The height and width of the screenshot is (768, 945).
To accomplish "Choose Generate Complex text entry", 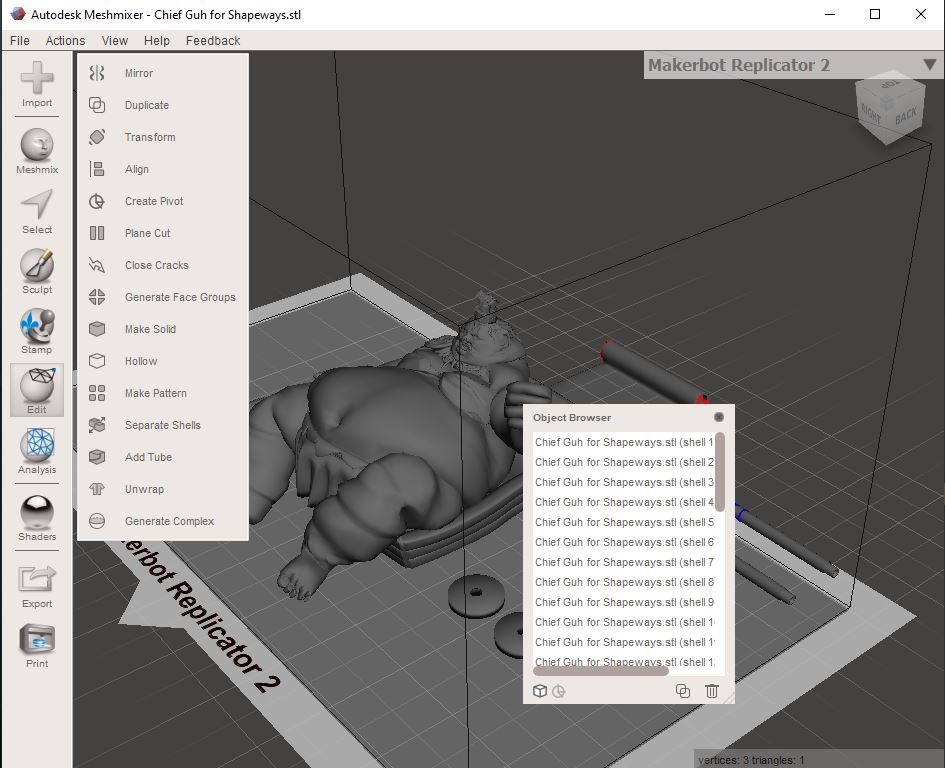I will (169, 521).
